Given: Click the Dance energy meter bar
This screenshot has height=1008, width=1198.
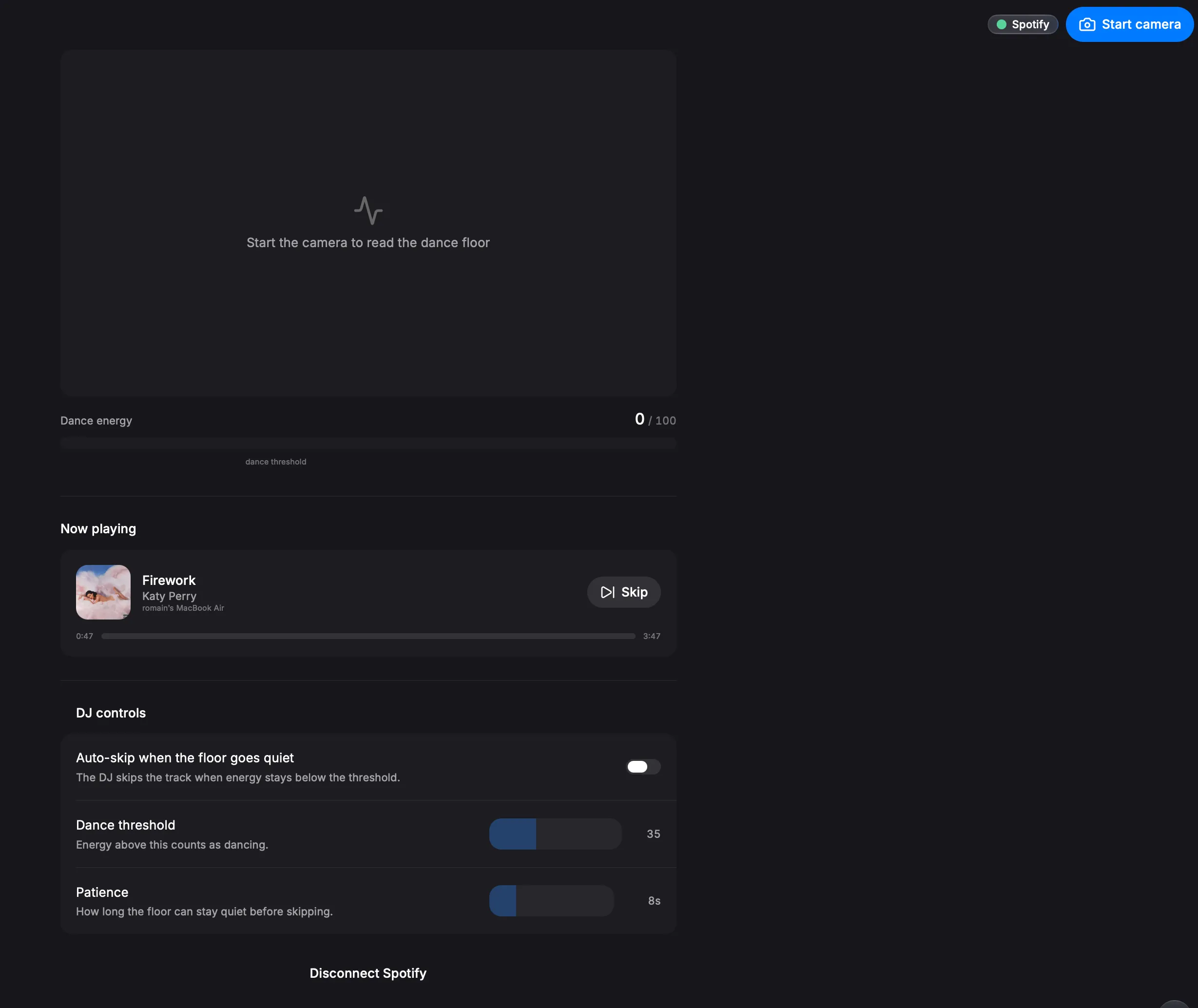Looking at the screenshot, I should coord(368,444).
